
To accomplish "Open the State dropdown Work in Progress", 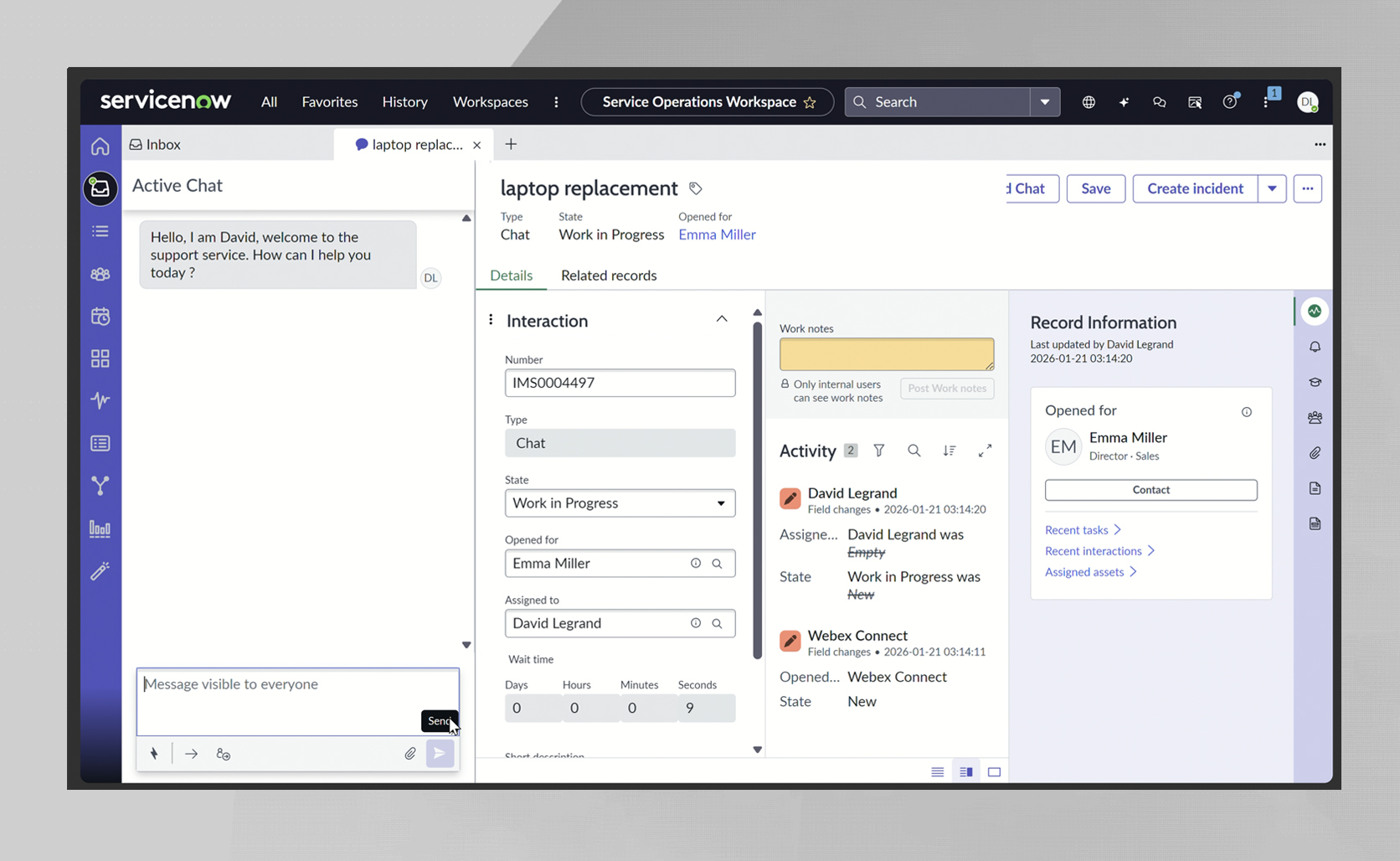I will point(620,503).
